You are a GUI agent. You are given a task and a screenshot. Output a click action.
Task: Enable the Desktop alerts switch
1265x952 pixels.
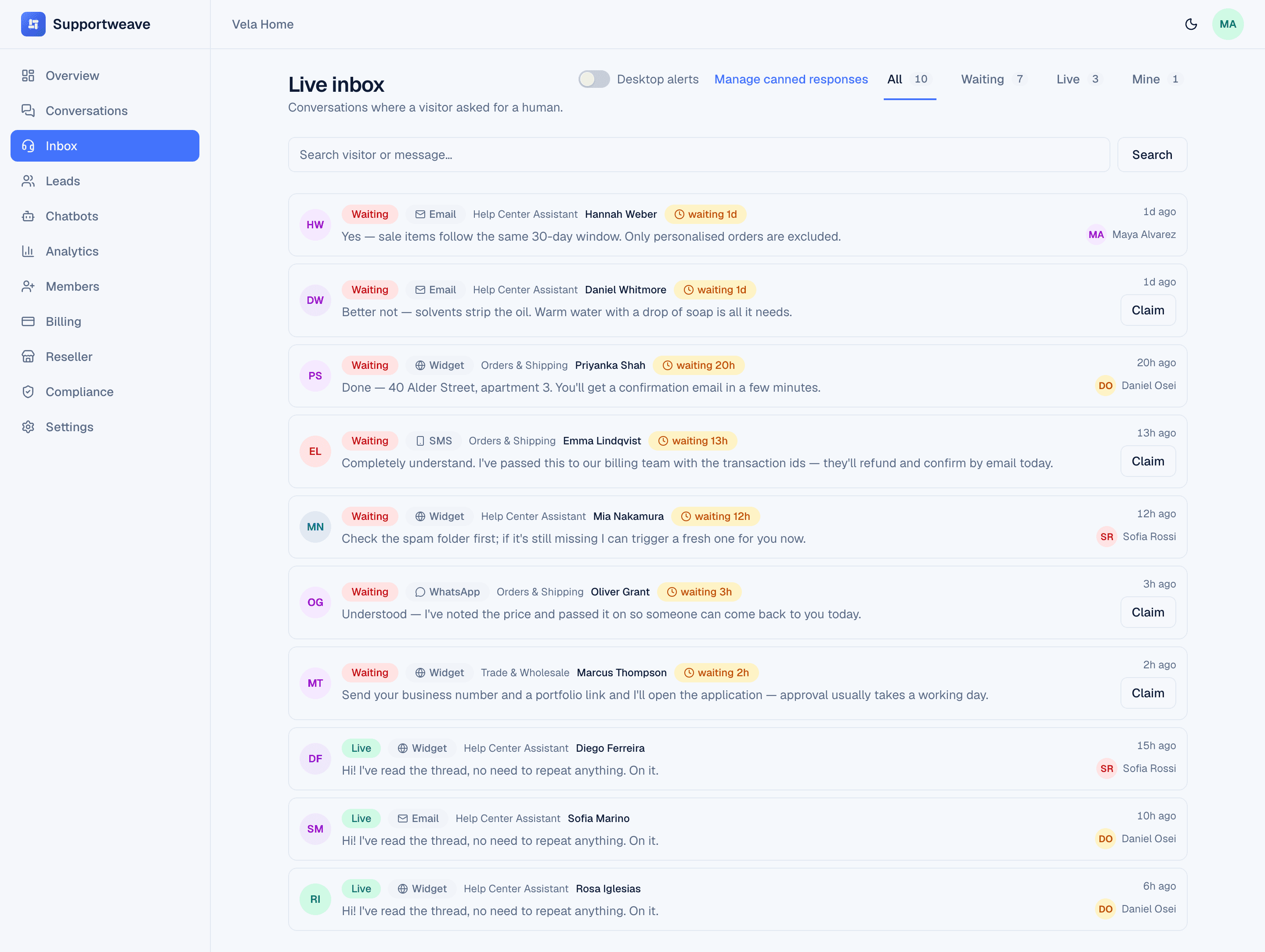[593, 79]
